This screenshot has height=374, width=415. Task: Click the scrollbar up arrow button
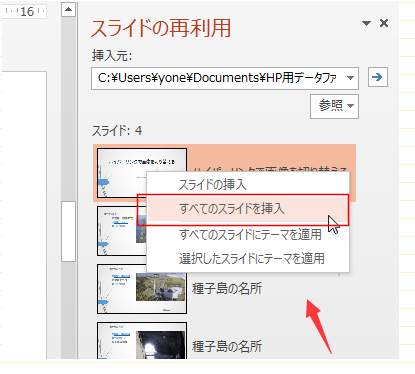pyautogui.click(x=68, y=9)
